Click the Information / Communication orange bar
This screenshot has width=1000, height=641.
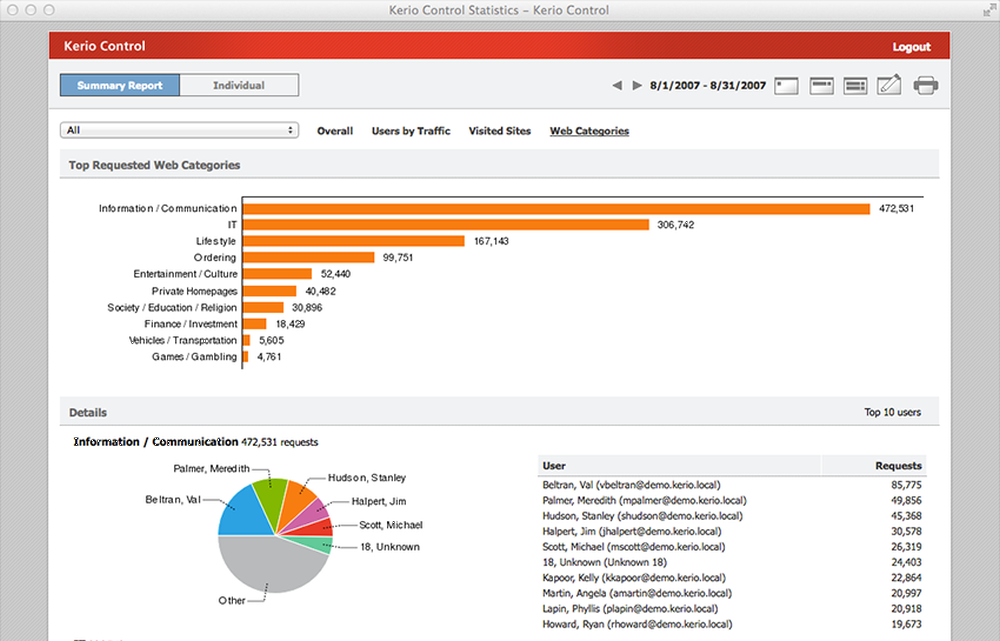(x=556, y=209)
